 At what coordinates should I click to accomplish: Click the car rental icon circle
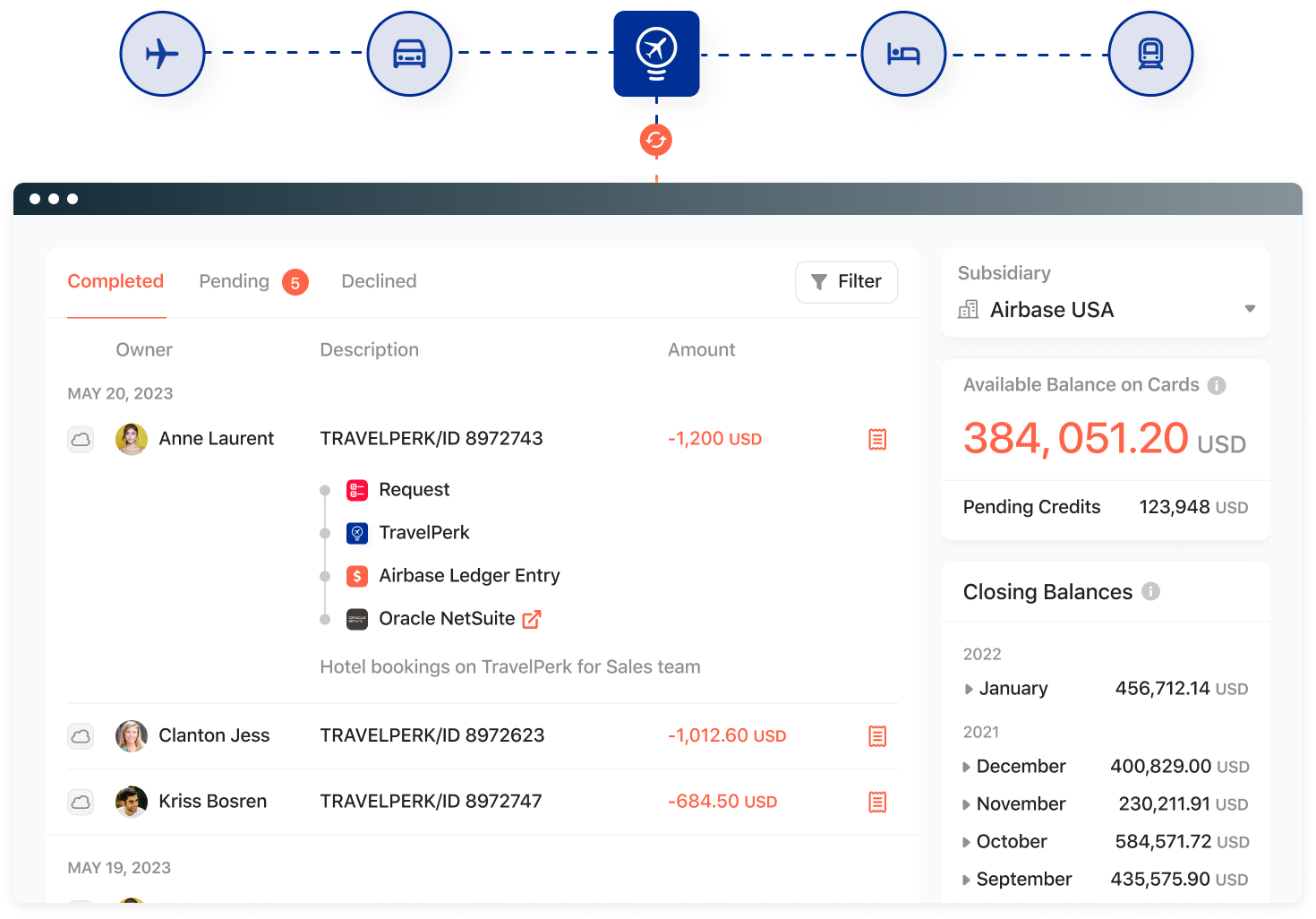pos(409,54)
